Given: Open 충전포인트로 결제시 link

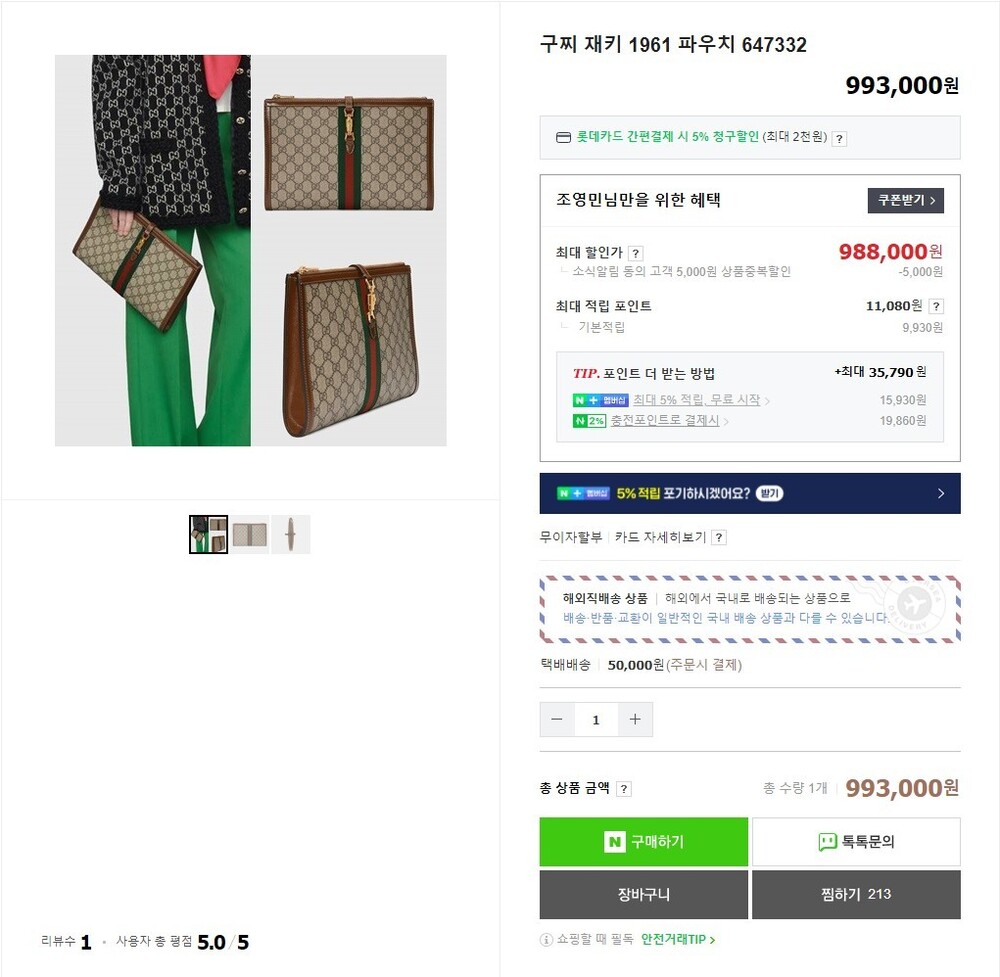Looking at the screenshot, I should (665, 420).
